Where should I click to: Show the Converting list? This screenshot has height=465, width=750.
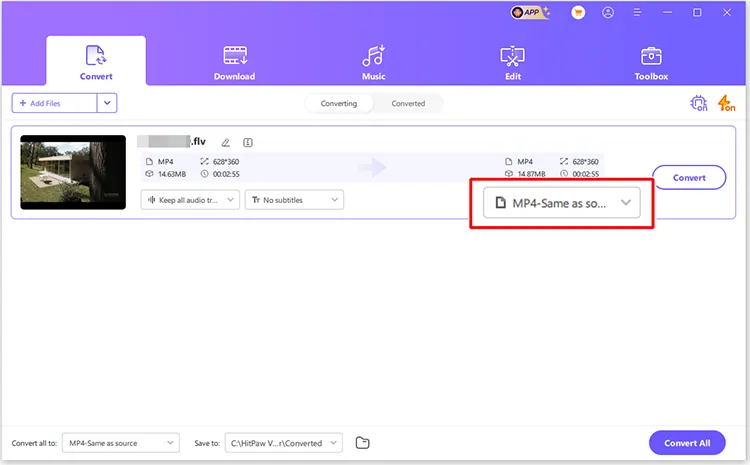pyautogui.click(x=339, y=103)
